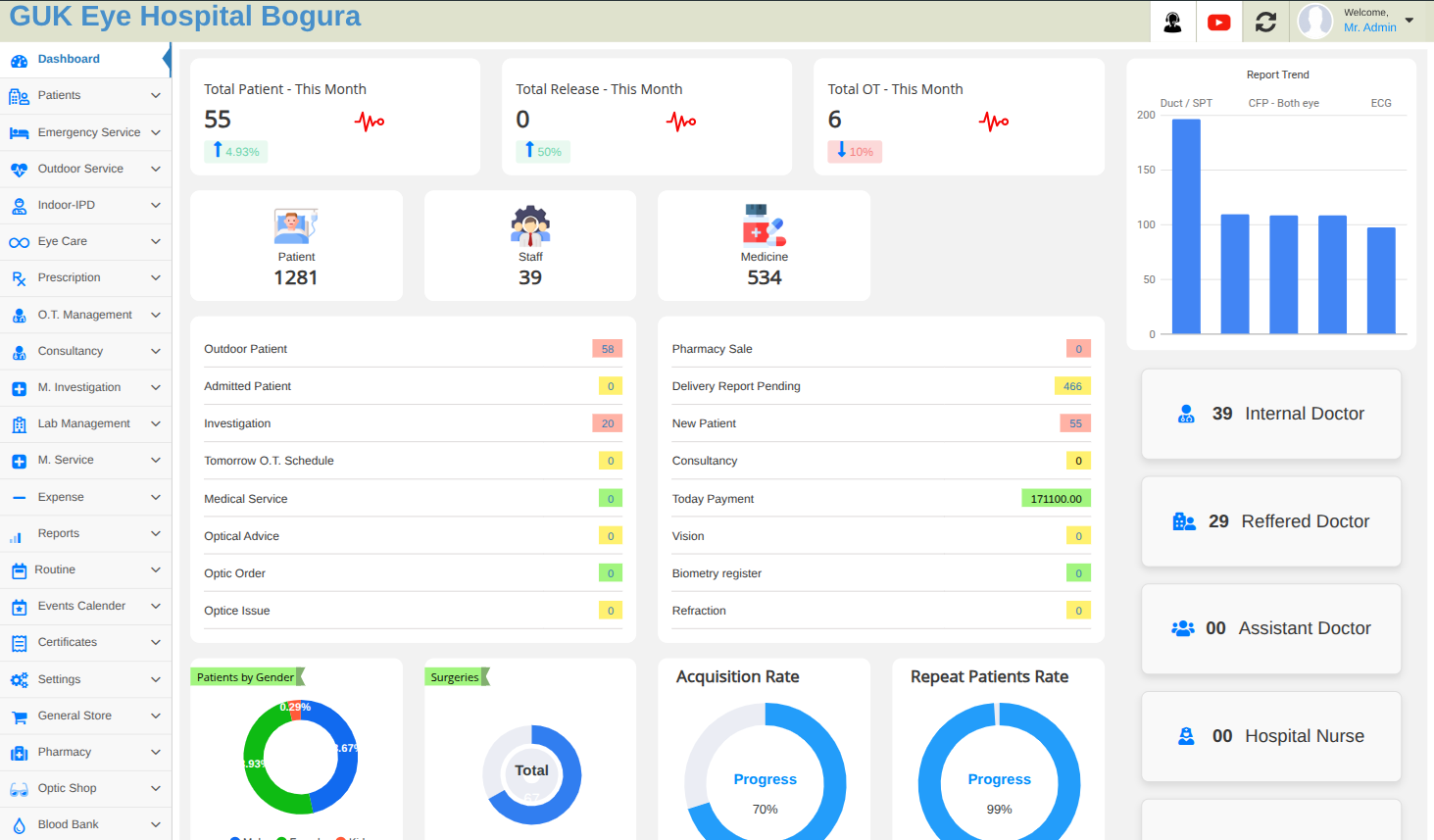Expand the O.T. Management chevron
The height and width of the screenshot is (840, 1434).
coord(156,315)
